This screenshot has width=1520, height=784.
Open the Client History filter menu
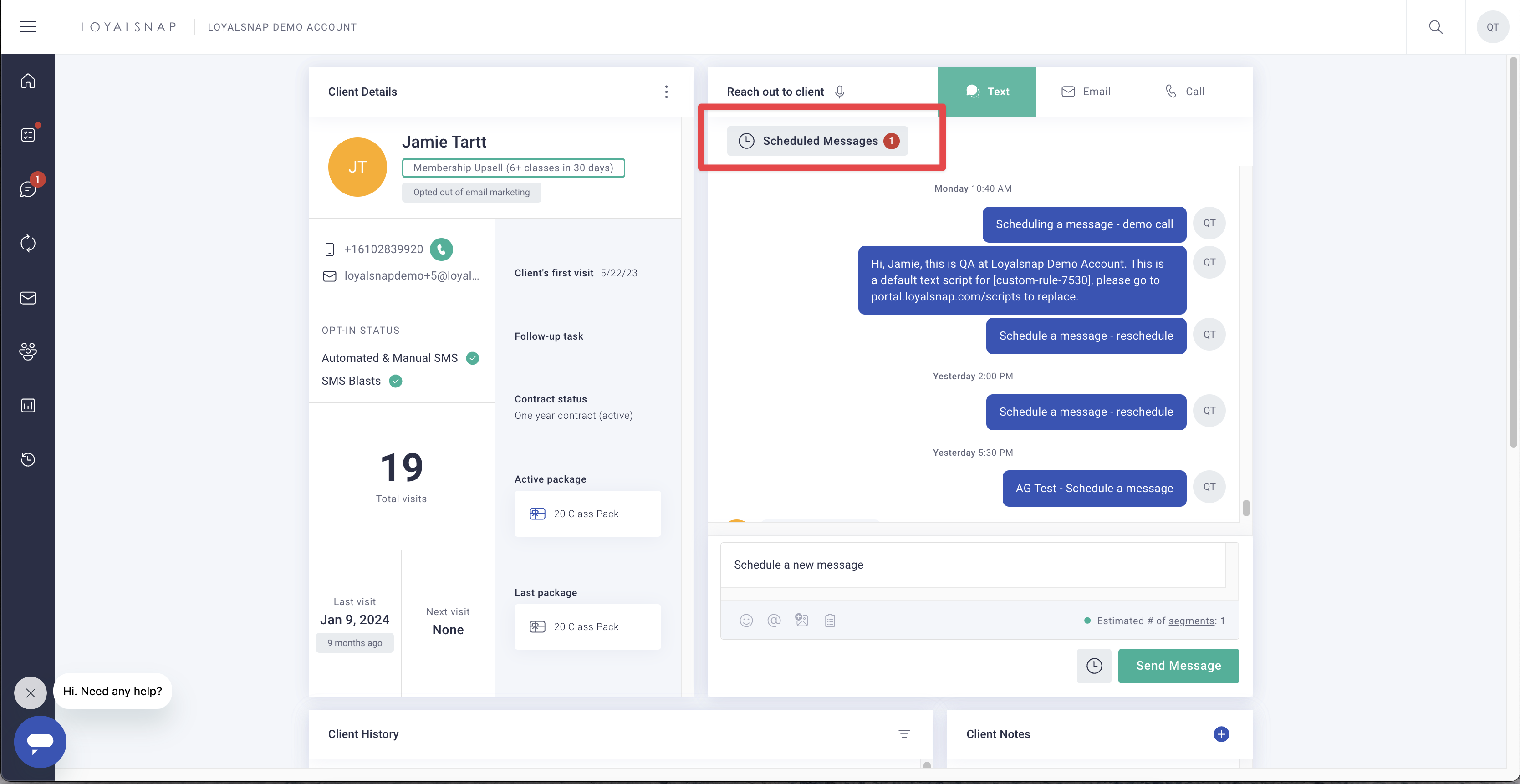click(903, 734)
